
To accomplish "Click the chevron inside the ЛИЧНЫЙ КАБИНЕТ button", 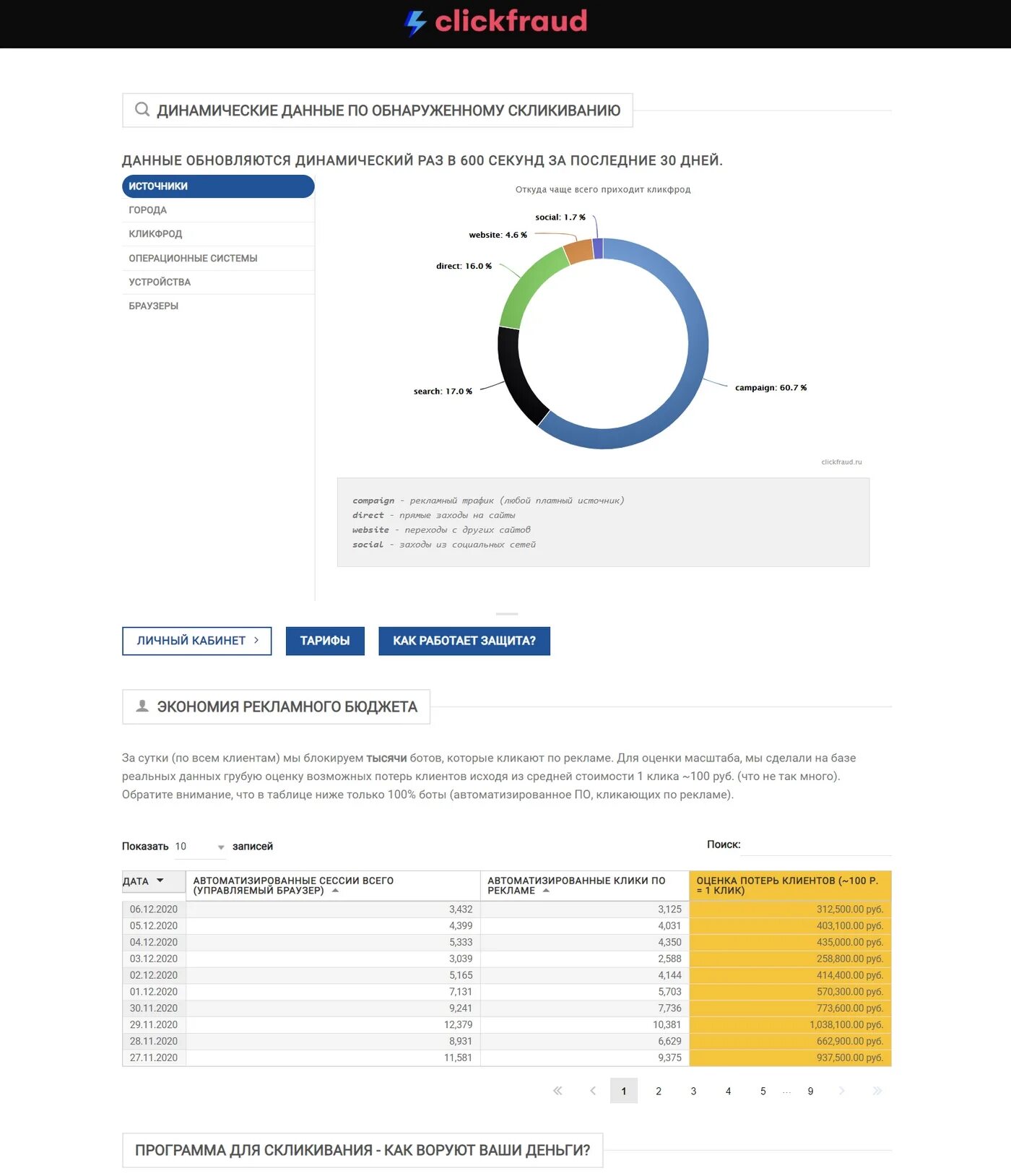I will tap(256, 640).
